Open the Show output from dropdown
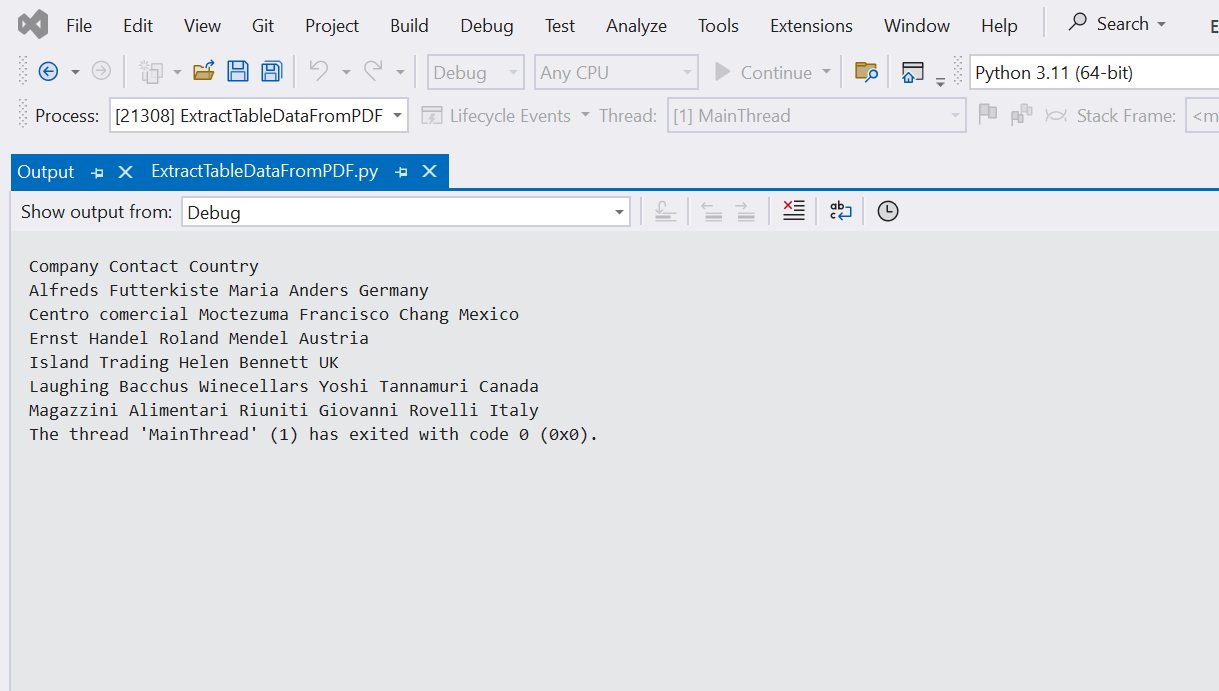The image size is (1219, 691). point(619,211)
